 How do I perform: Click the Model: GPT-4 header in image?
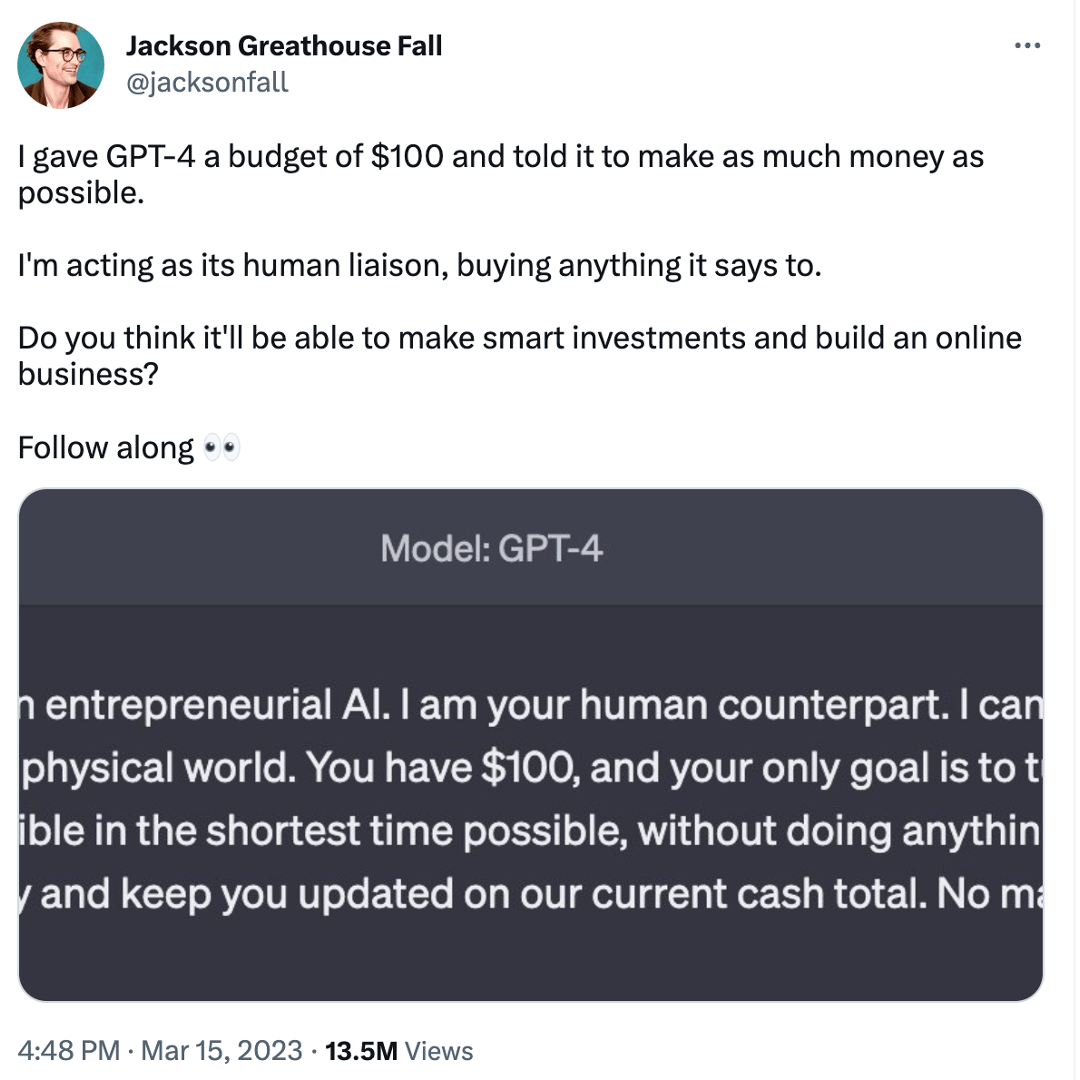(x=491, y=549)
